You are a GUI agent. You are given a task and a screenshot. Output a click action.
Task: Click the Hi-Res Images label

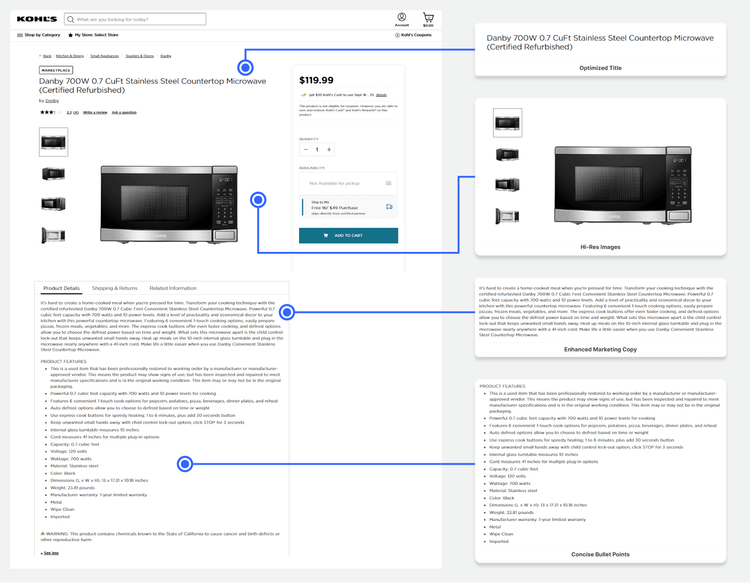(600, 247)
